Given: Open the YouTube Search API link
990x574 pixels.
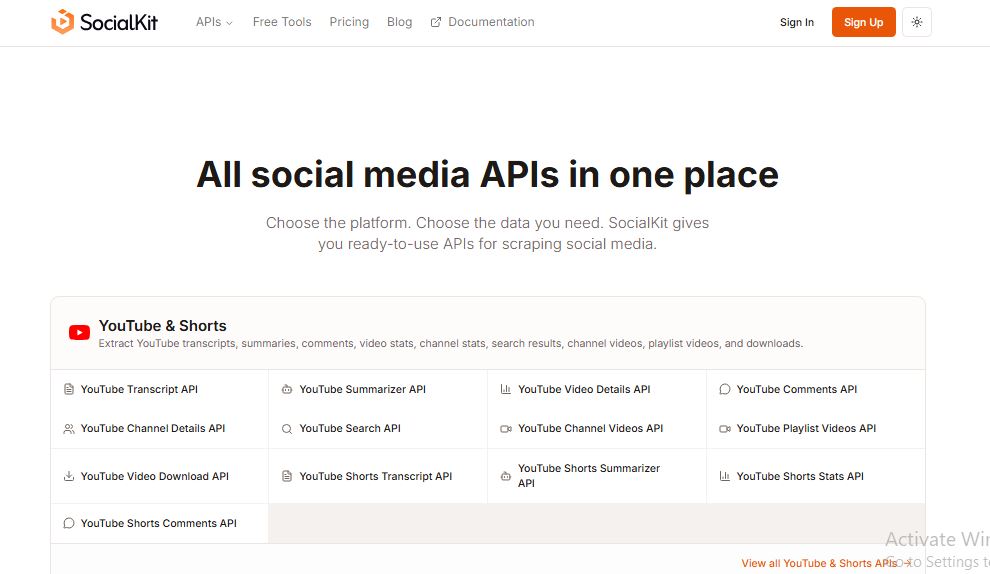Looking at the screenshot, I should 350,428.
